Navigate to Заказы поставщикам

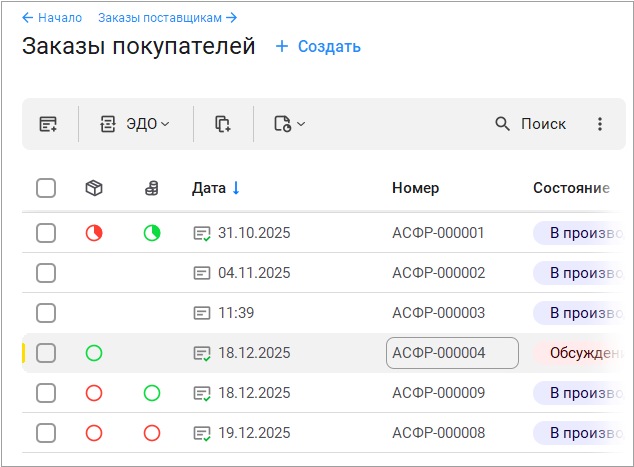tap(167, 18)
